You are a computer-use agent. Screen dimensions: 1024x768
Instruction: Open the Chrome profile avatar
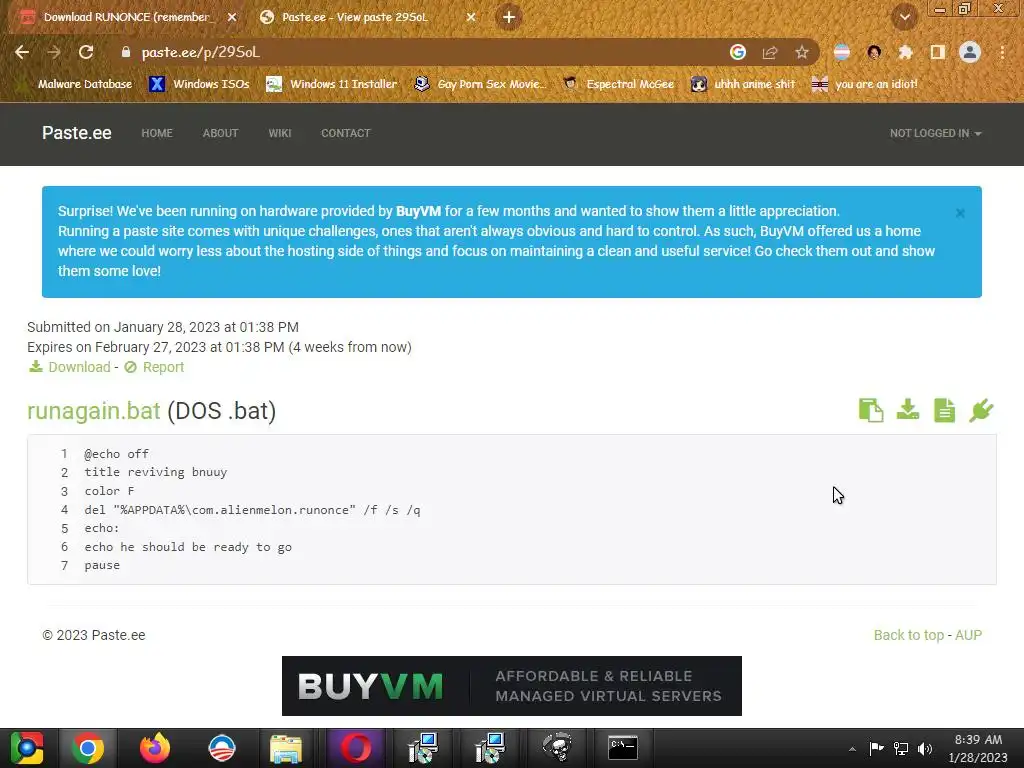[970, 52]
